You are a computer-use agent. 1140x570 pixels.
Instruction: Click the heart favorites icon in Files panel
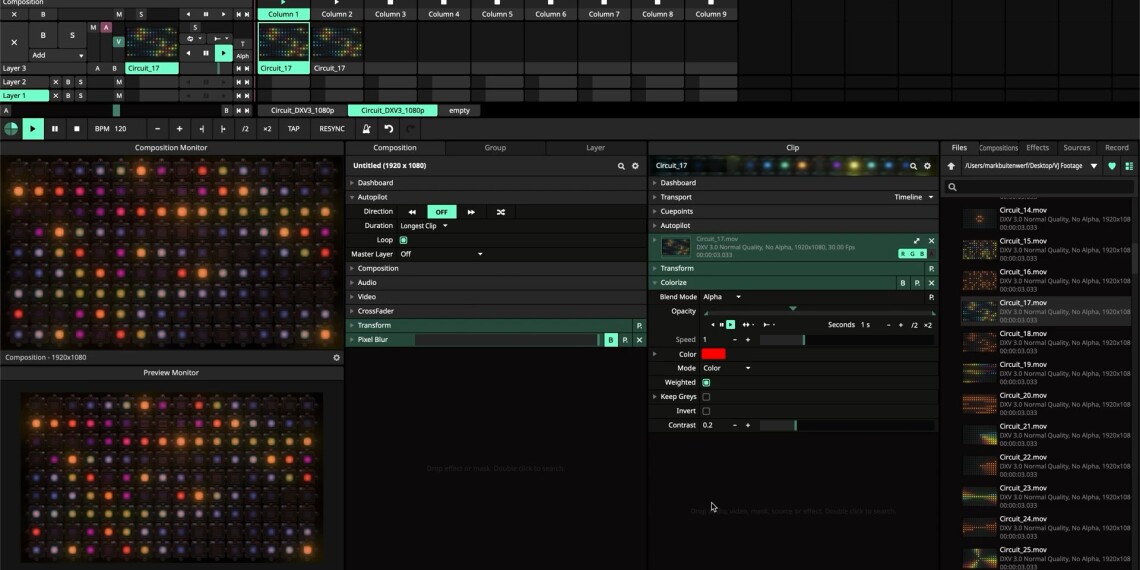coord(1112,166)
